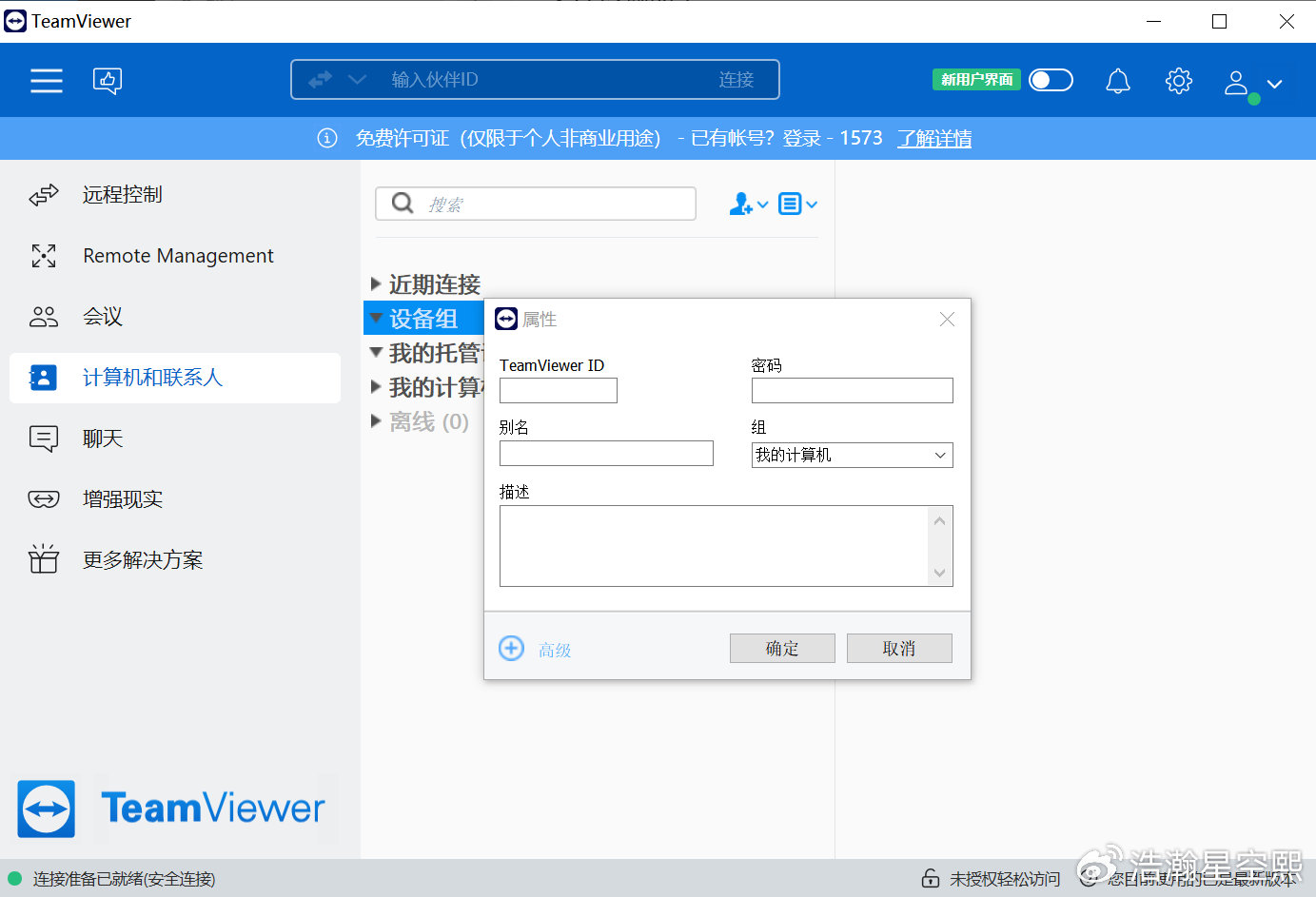Open notifications bell icon
Screen dimensions: 1316x897
(x=1118, y=81)
